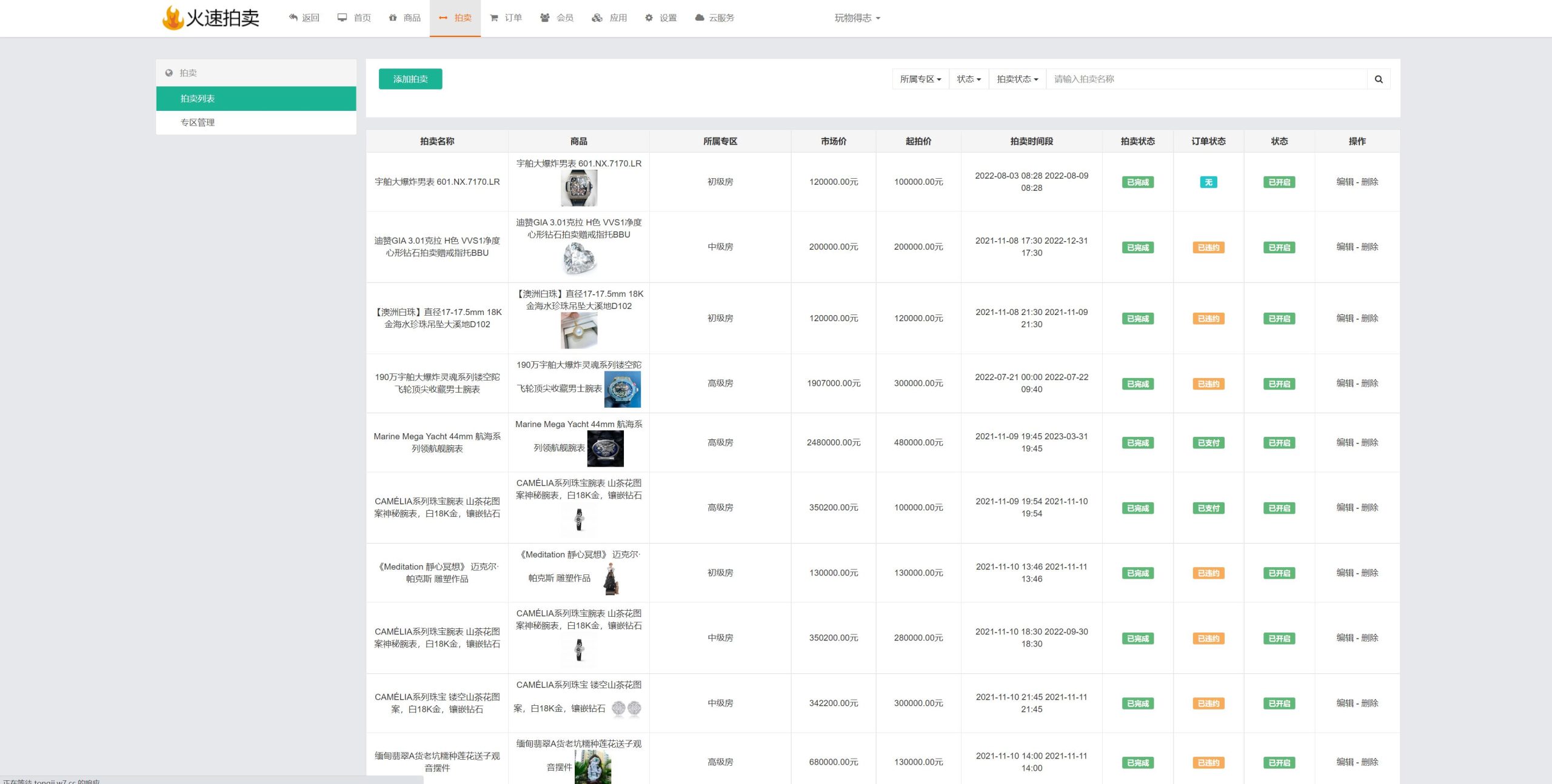
Task: Toggle 已开启 status for the Marine Mega Yacht row
Action: (x=1279, y=443)
